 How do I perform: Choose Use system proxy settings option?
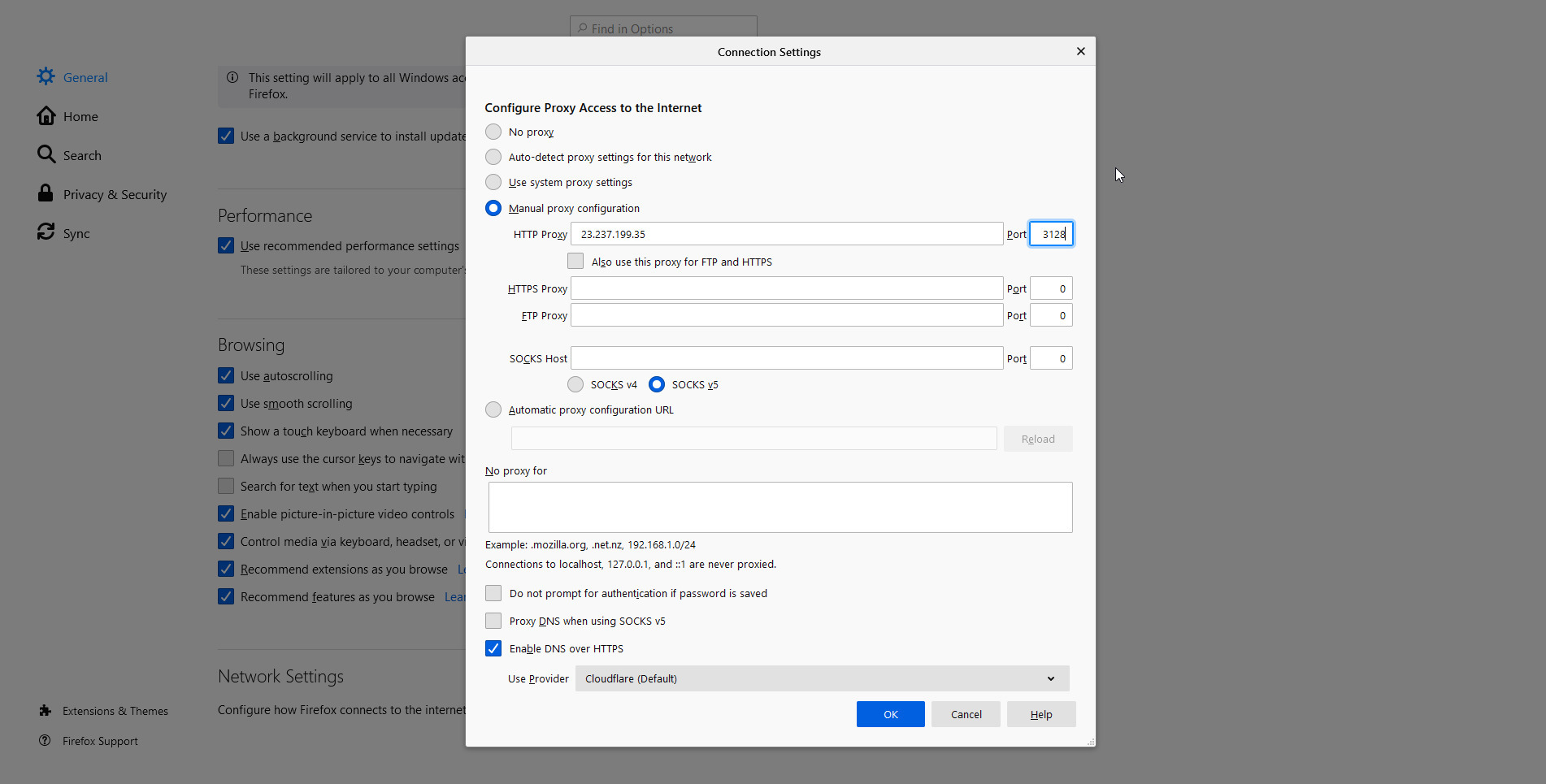tap(493, 182)
